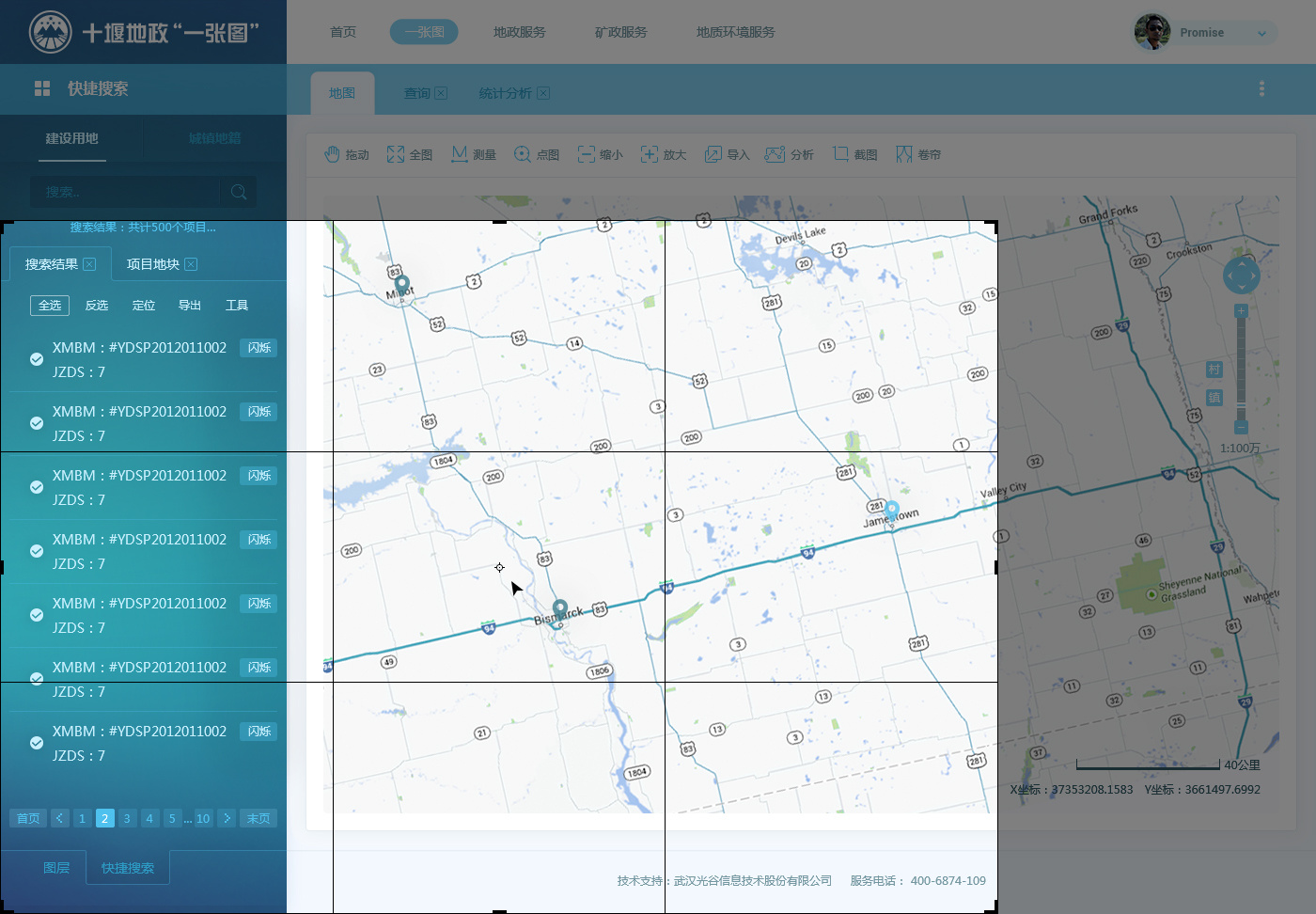
Task: Click the 全选 select-all button
Action: 50,306
